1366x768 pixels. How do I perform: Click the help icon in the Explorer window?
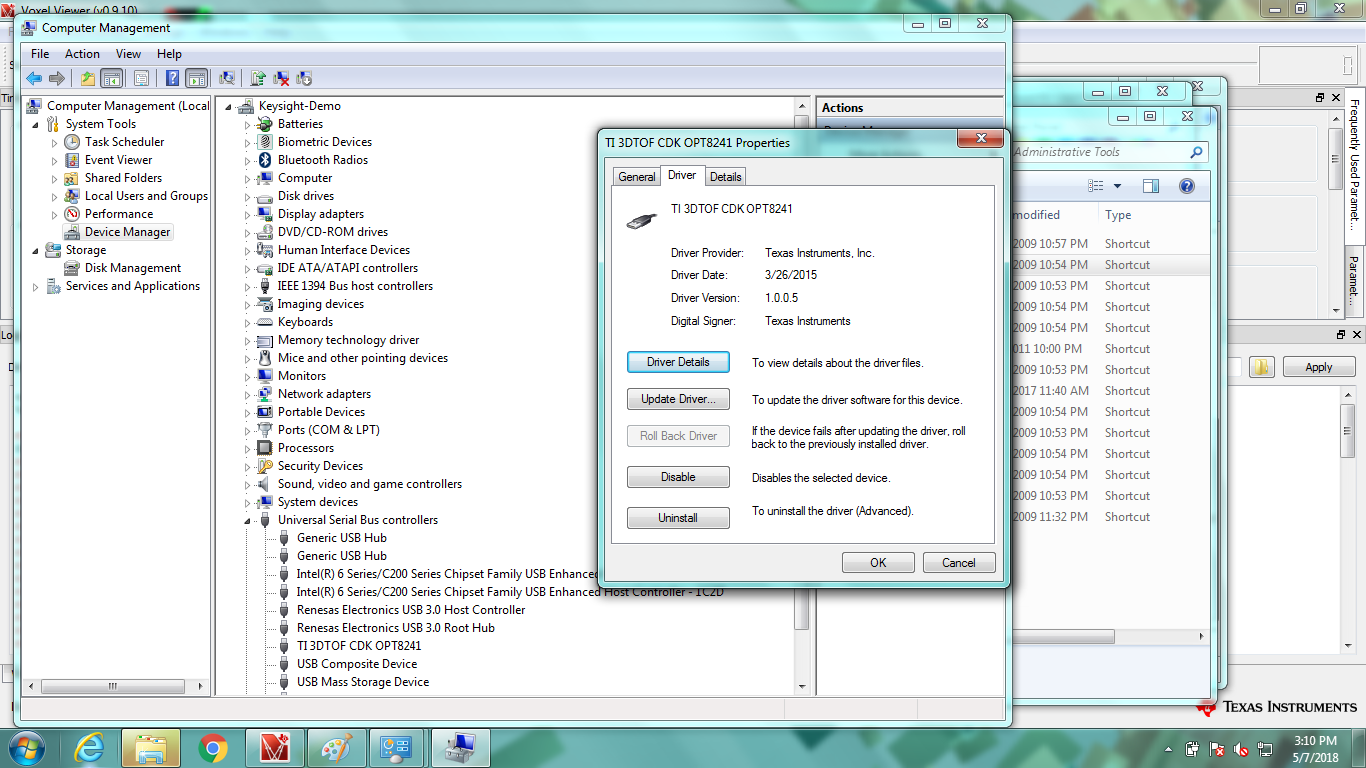click(x=1186, y=186)
